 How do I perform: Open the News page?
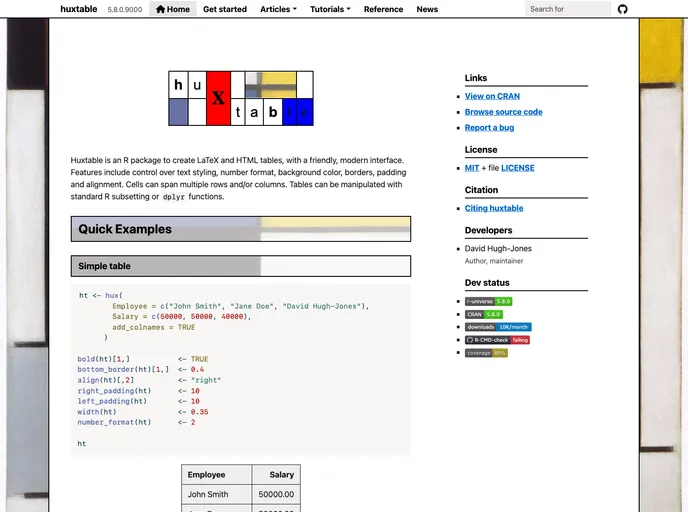[x=427, y=9]
